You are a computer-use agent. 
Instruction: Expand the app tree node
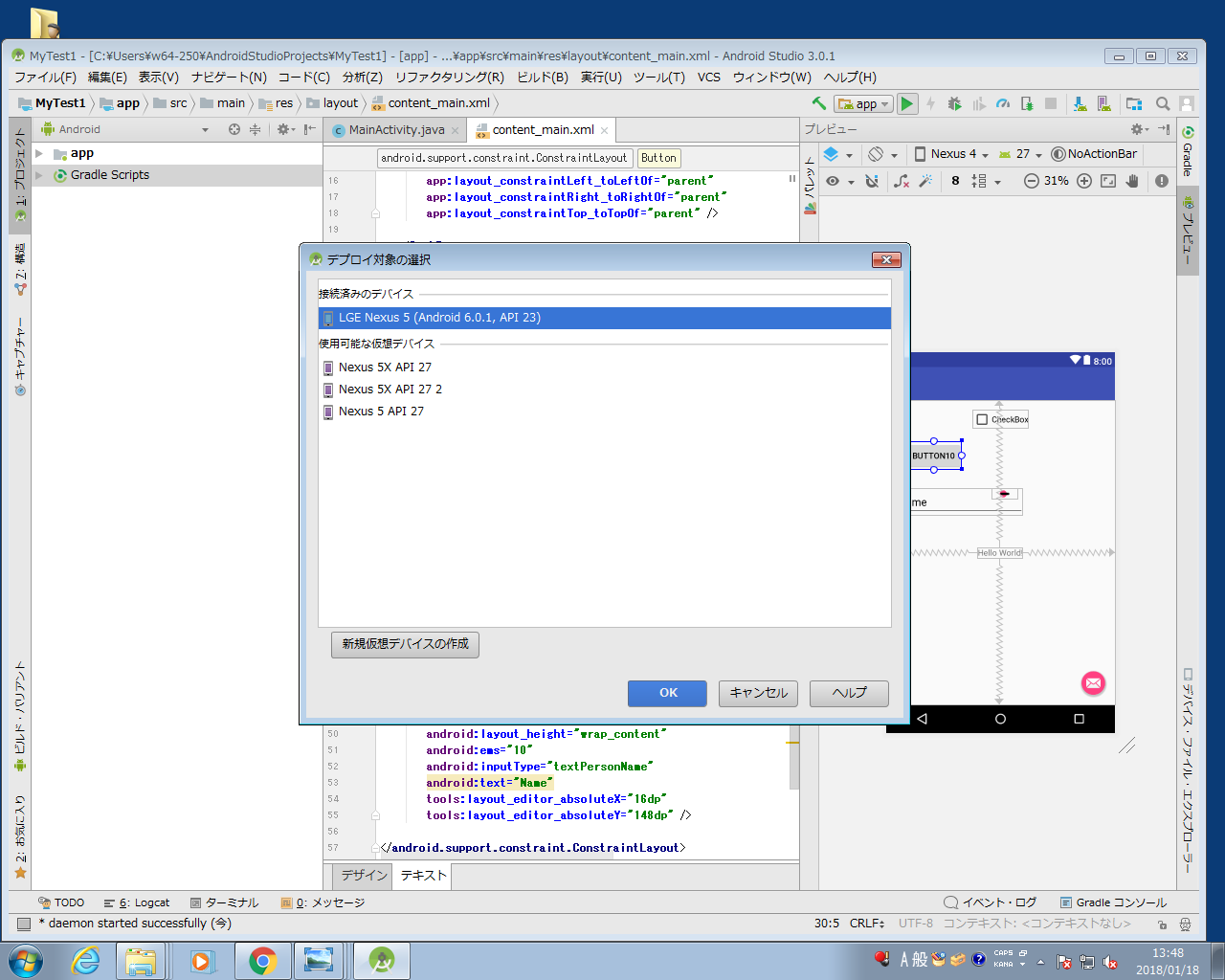tap(39, 153)
